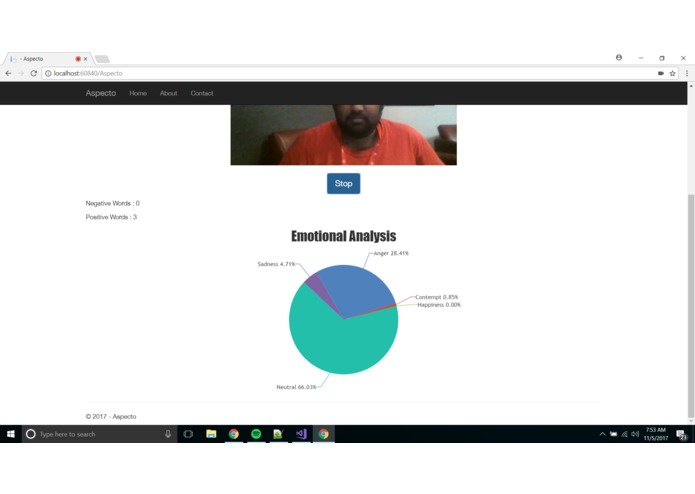The image size is (695, 494).
Task: Open the About nav item
Action: point(168,93)
